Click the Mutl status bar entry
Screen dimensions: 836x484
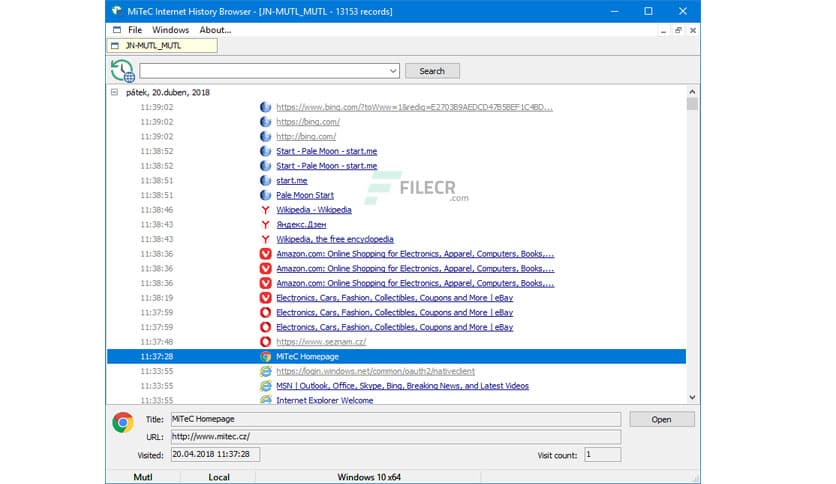click(x=142, y=477)
